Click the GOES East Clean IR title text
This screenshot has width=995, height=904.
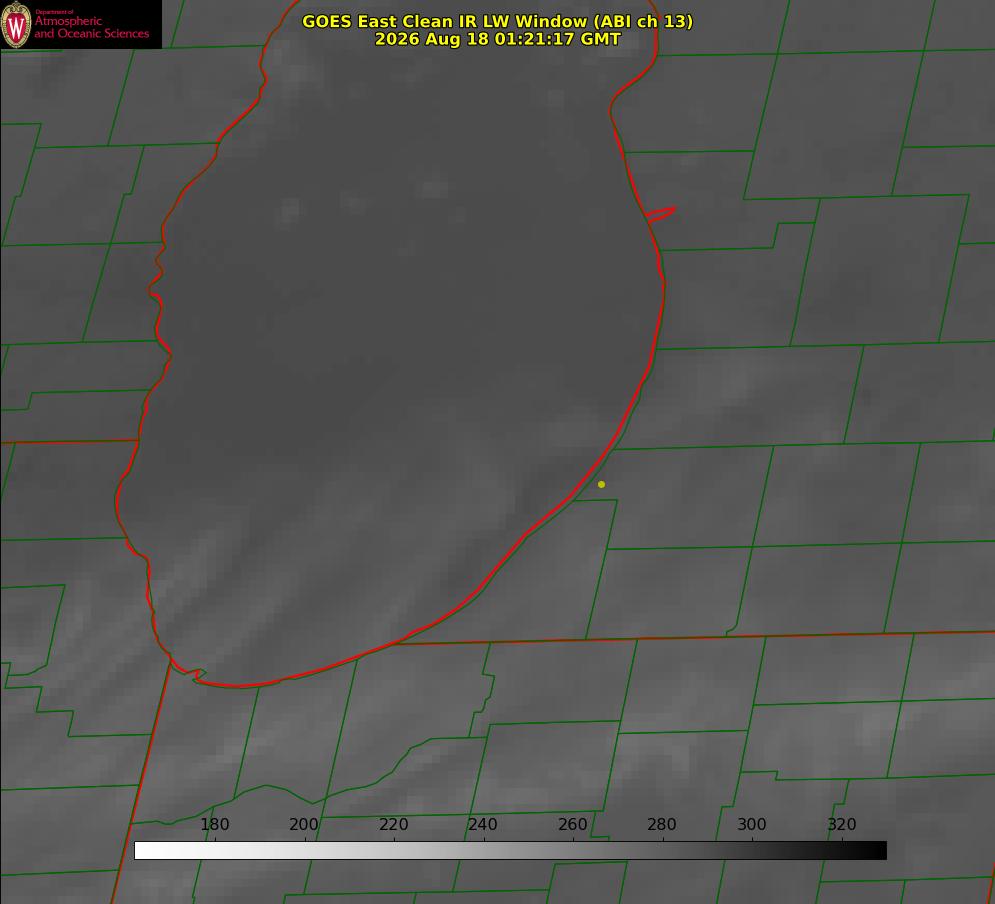498,21
